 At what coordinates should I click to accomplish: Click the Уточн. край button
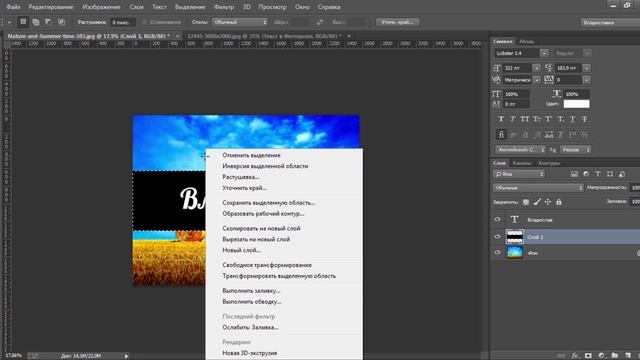pyautogui.click(x=397, y=22)
